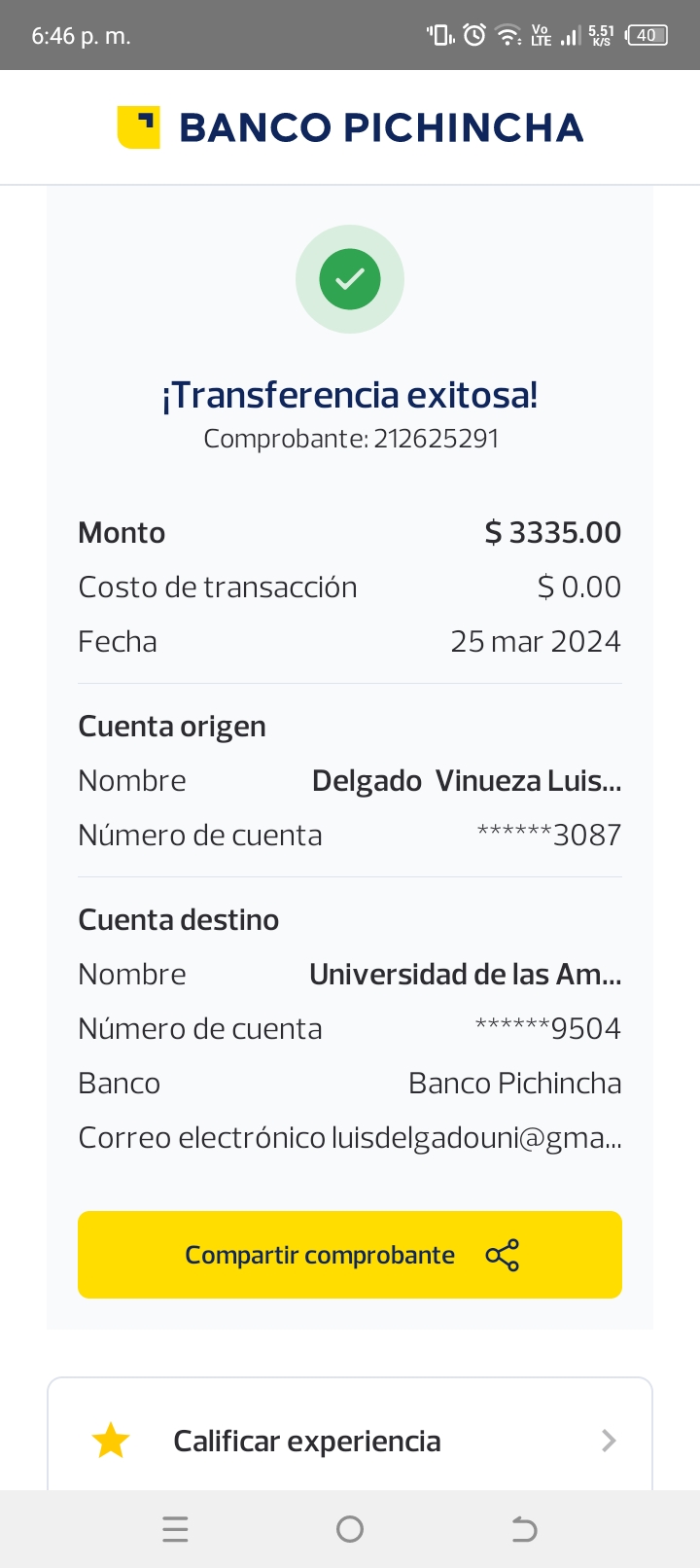Tap the Wi-Fi status bar icon
Screen dimensions: 700x1568
508,36
